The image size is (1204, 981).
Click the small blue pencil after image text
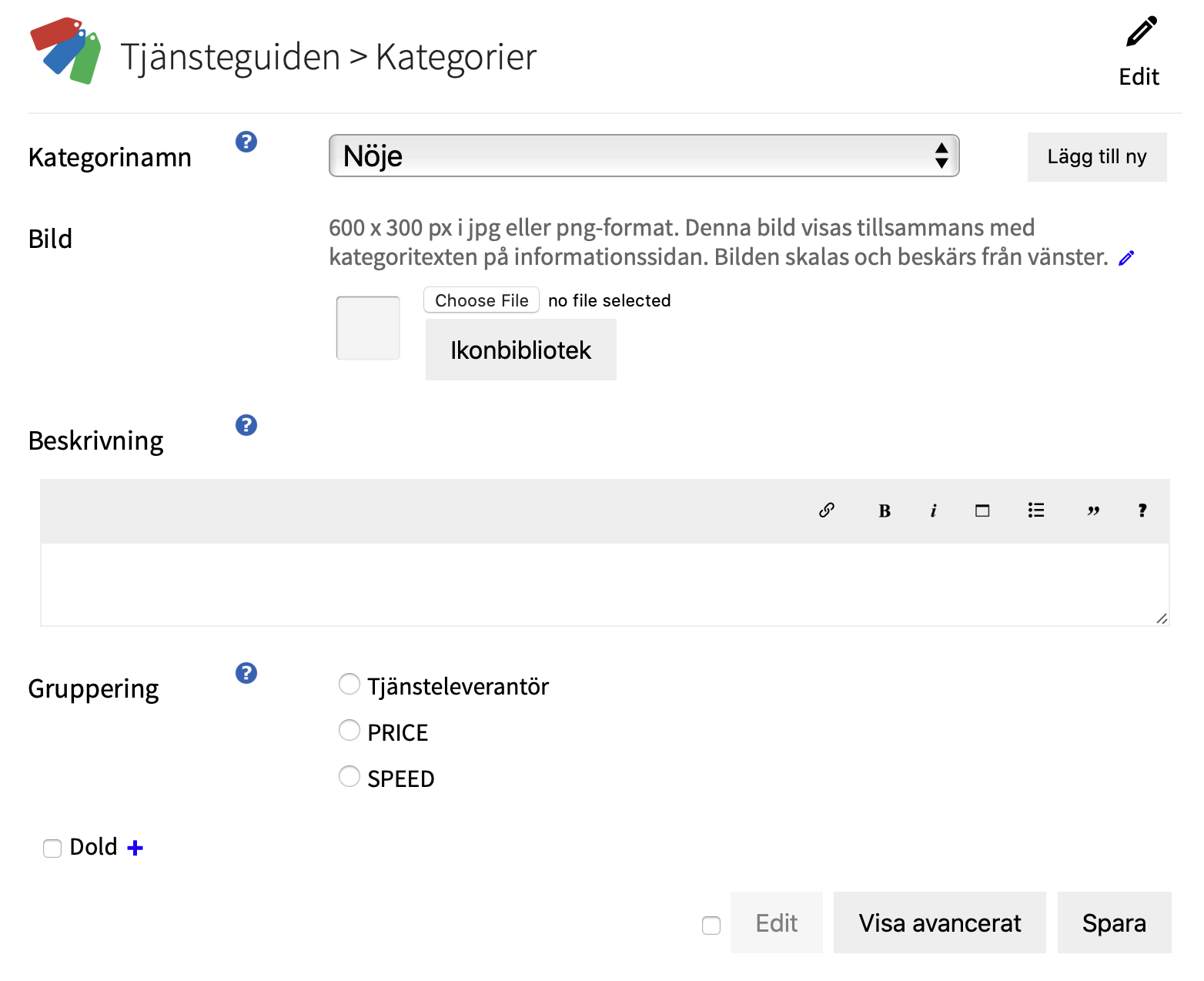point(1126,258)
